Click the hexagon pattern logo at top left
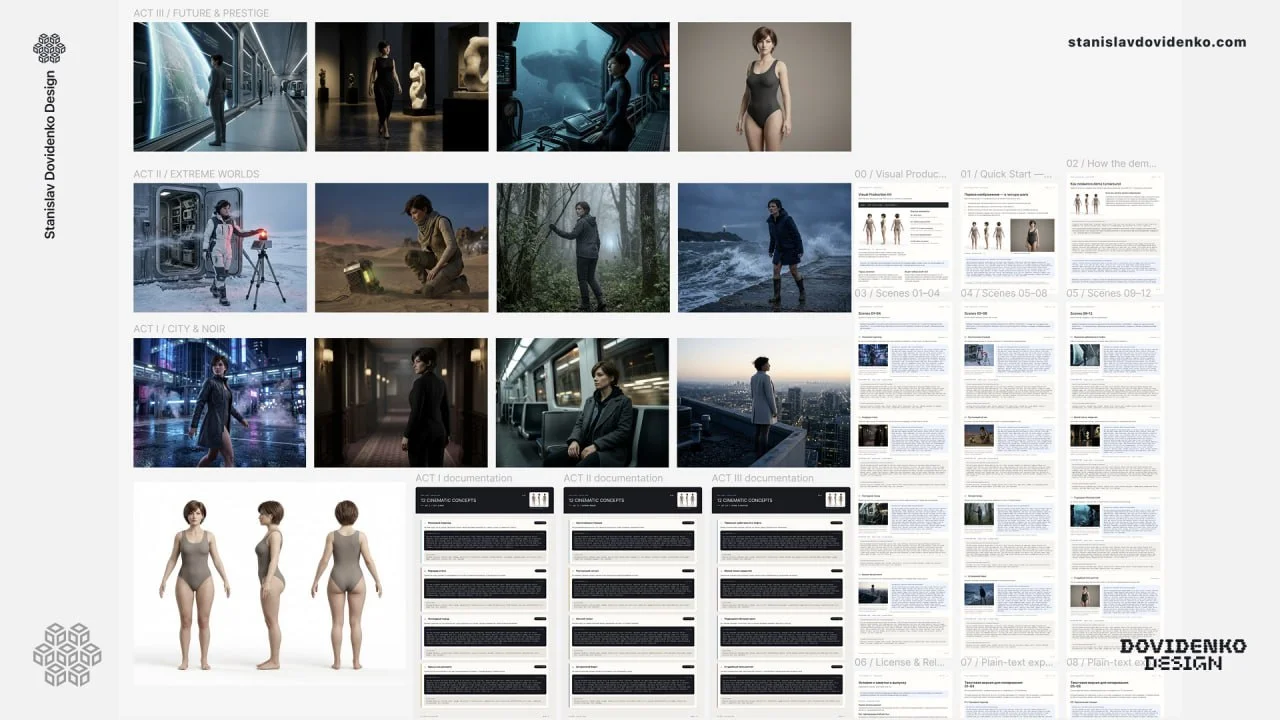The height and width of the screenshot is (720, 1280). [x=49, y=48]
